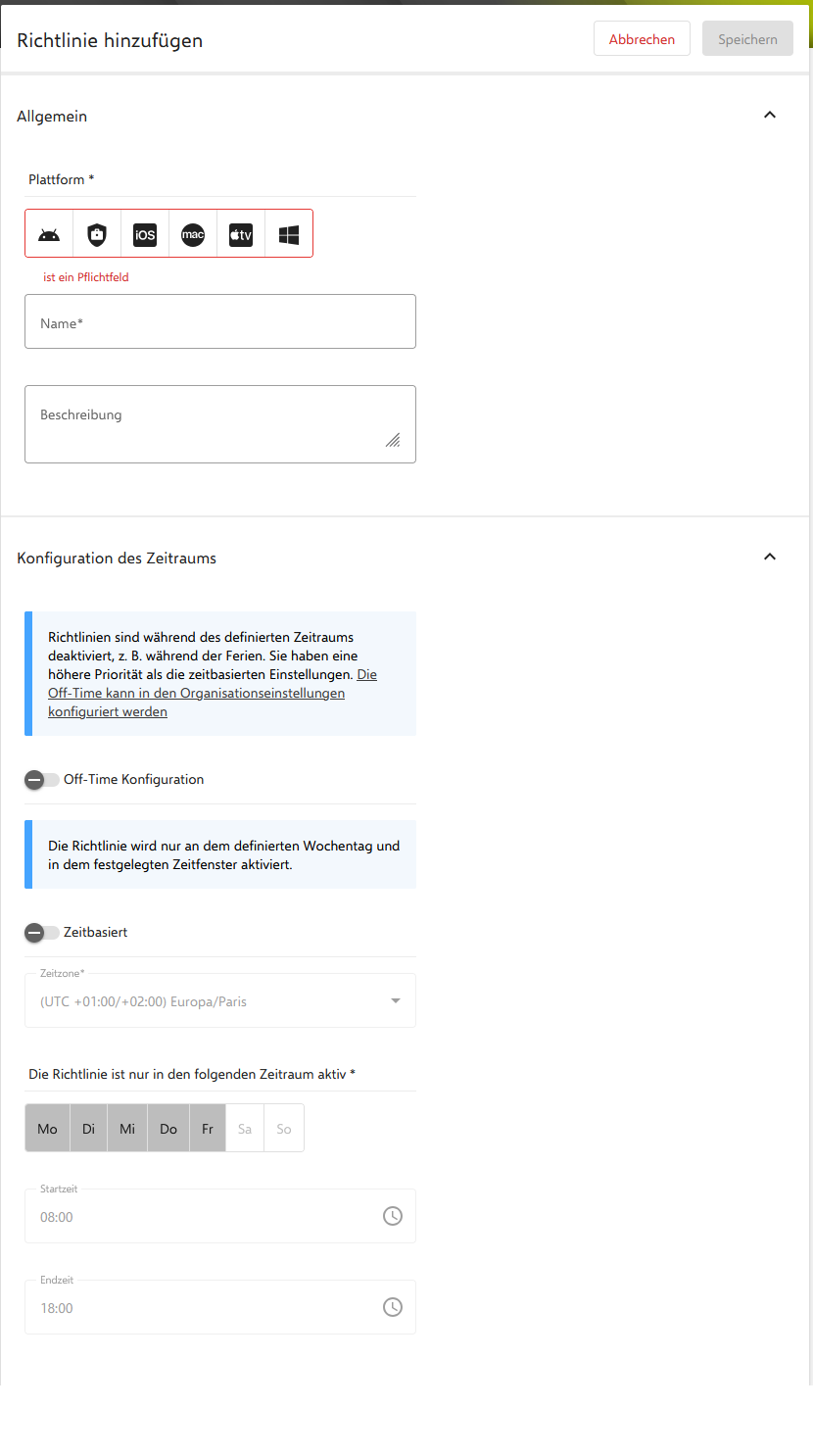Open the Startzeit clock picker

(x=392, y=1216)
